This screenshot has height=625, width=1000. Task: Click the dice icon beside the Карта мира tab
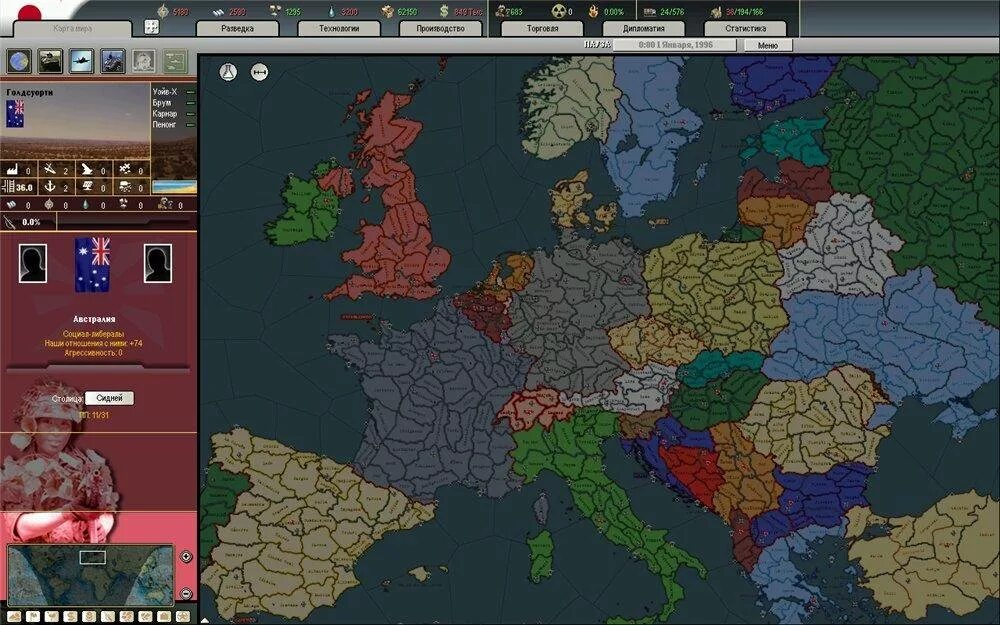(x=152, y=27)
